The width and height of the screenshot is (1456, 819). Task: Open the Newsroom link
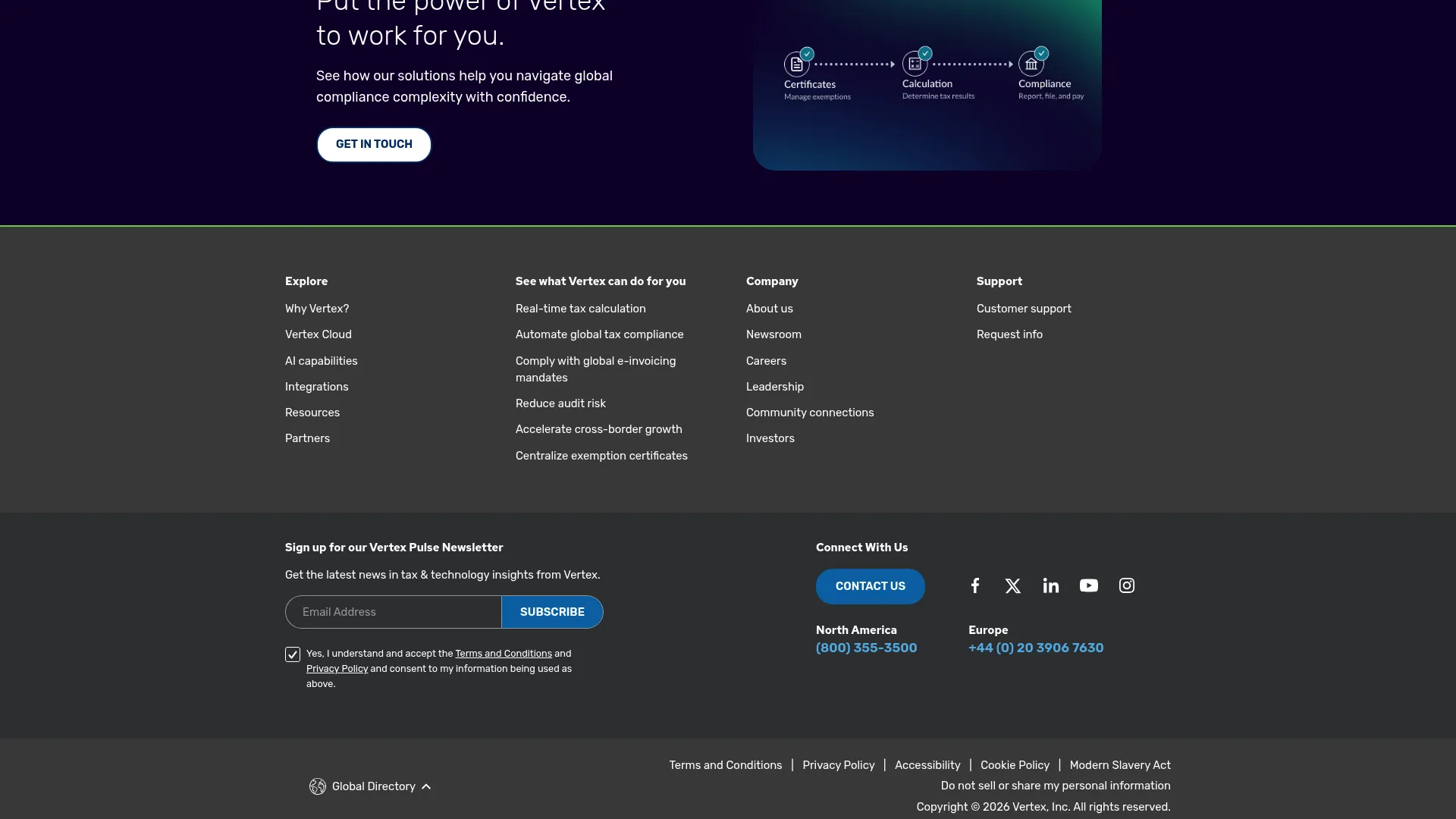point(773,334)
